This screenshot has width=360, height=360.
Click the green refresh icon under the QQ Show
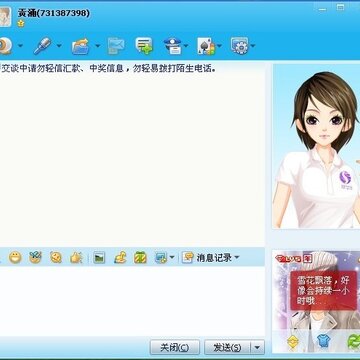353,342
